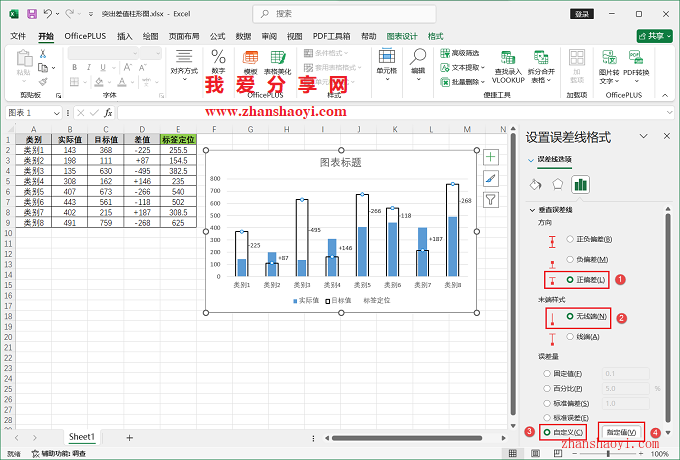Select 固定值 fixed value radio
680x460 pixels.
547,374
